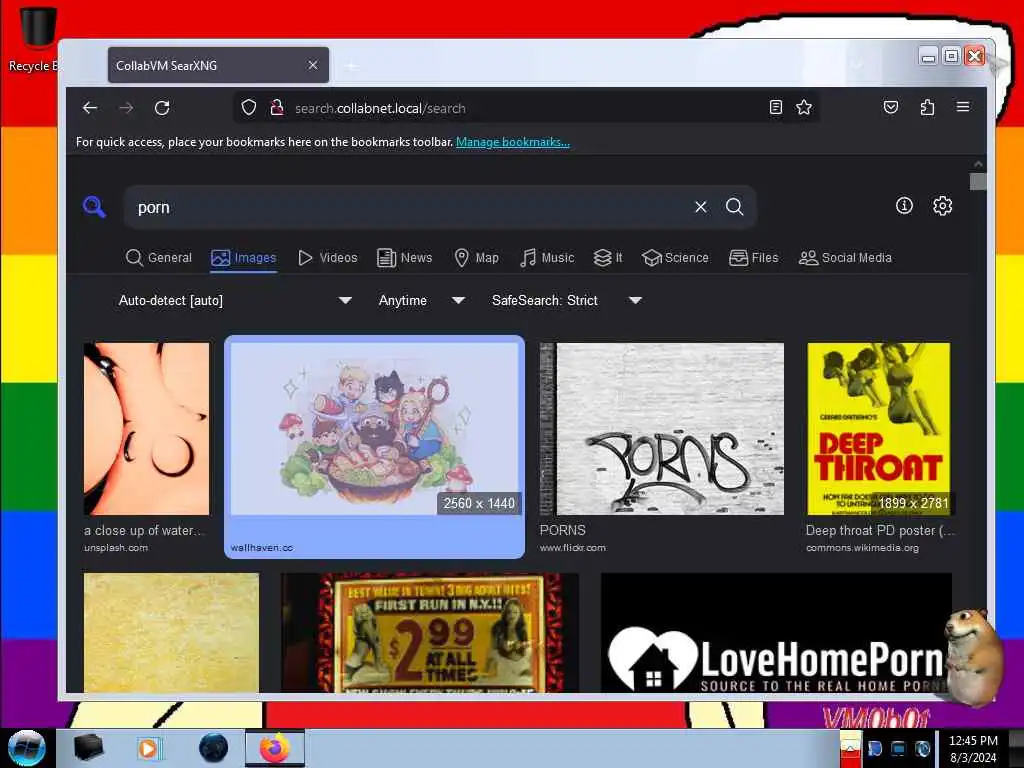Click the Firefox taskbar icon
Screen dimensions: 1024x768
(x=275, y=748)
